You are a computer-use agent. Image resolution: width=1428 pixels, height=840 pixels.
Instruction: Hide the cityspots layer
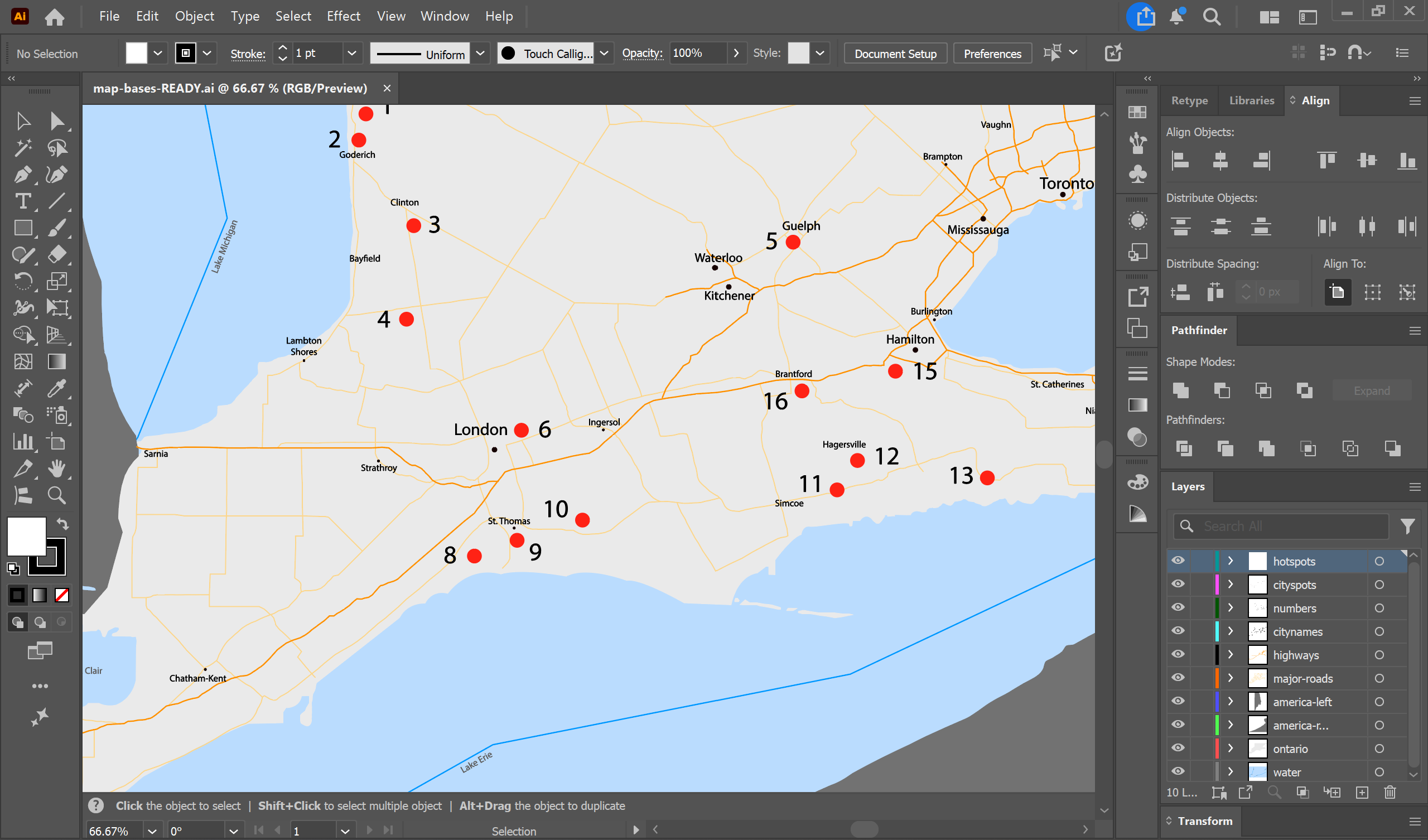(x=1178, y=584)
